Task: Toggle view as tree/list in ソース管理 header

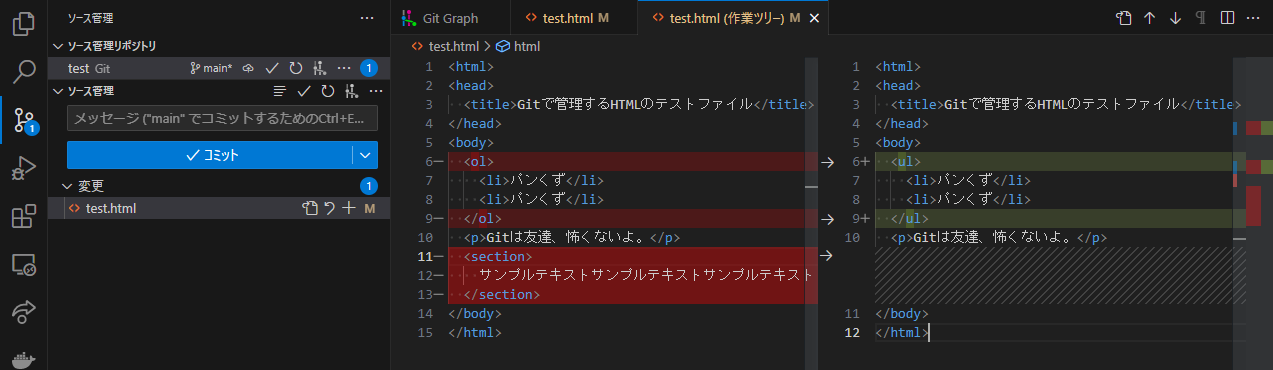Action: (x=281, y=91)
